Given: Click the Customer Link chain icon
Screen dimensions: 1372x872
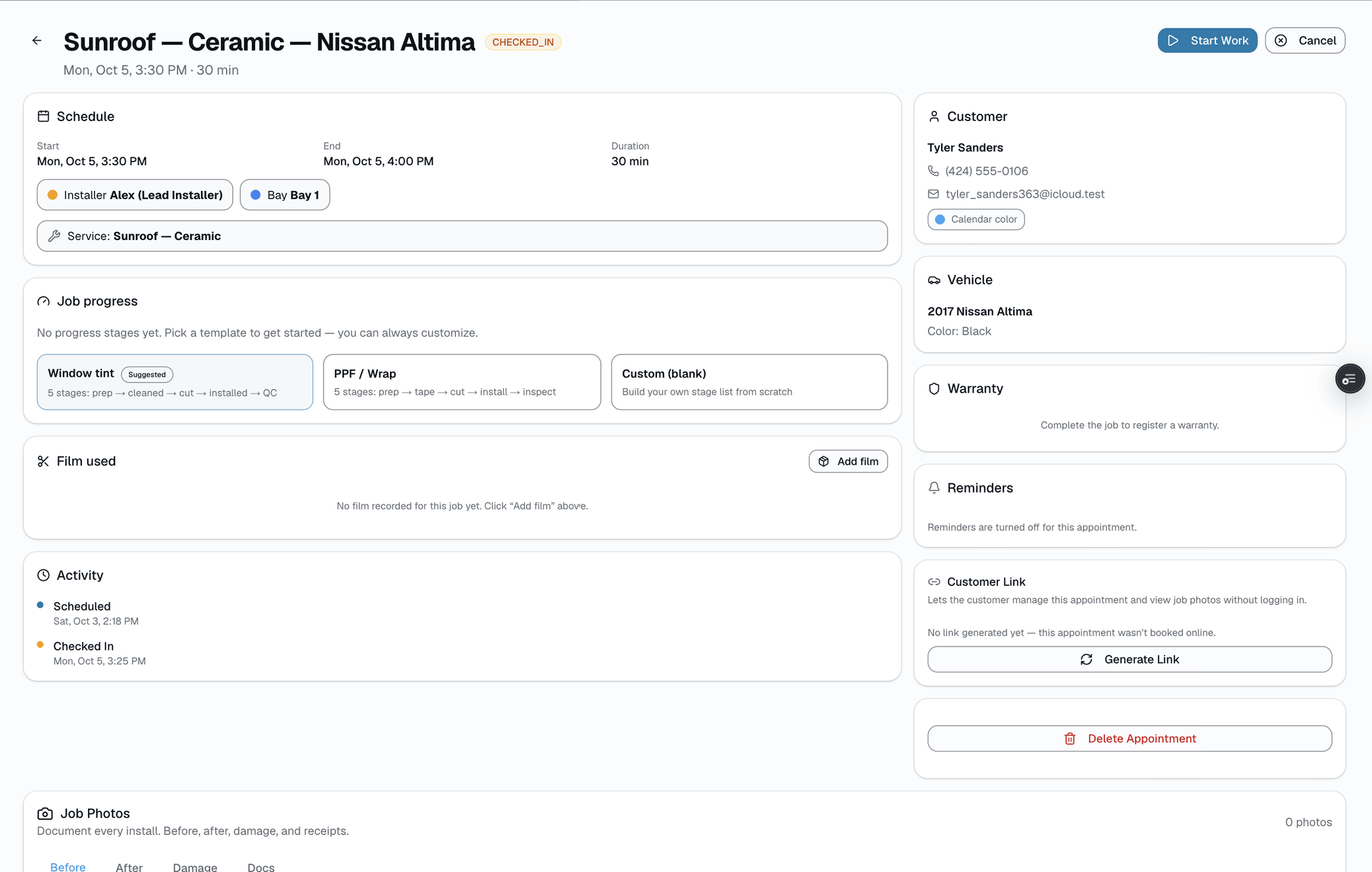Looking at the screenshot, I should (x=934, y=582).
